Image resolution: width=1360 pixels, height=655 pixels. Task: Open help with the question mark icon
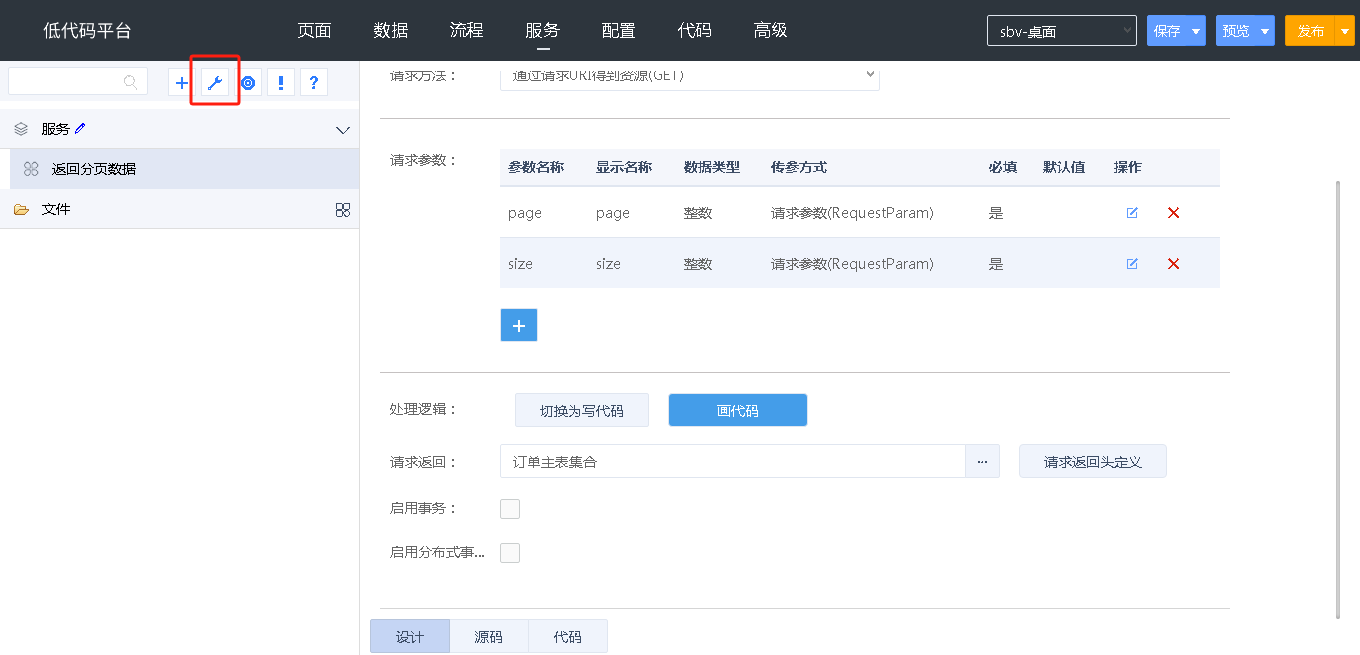pos(314,82)
